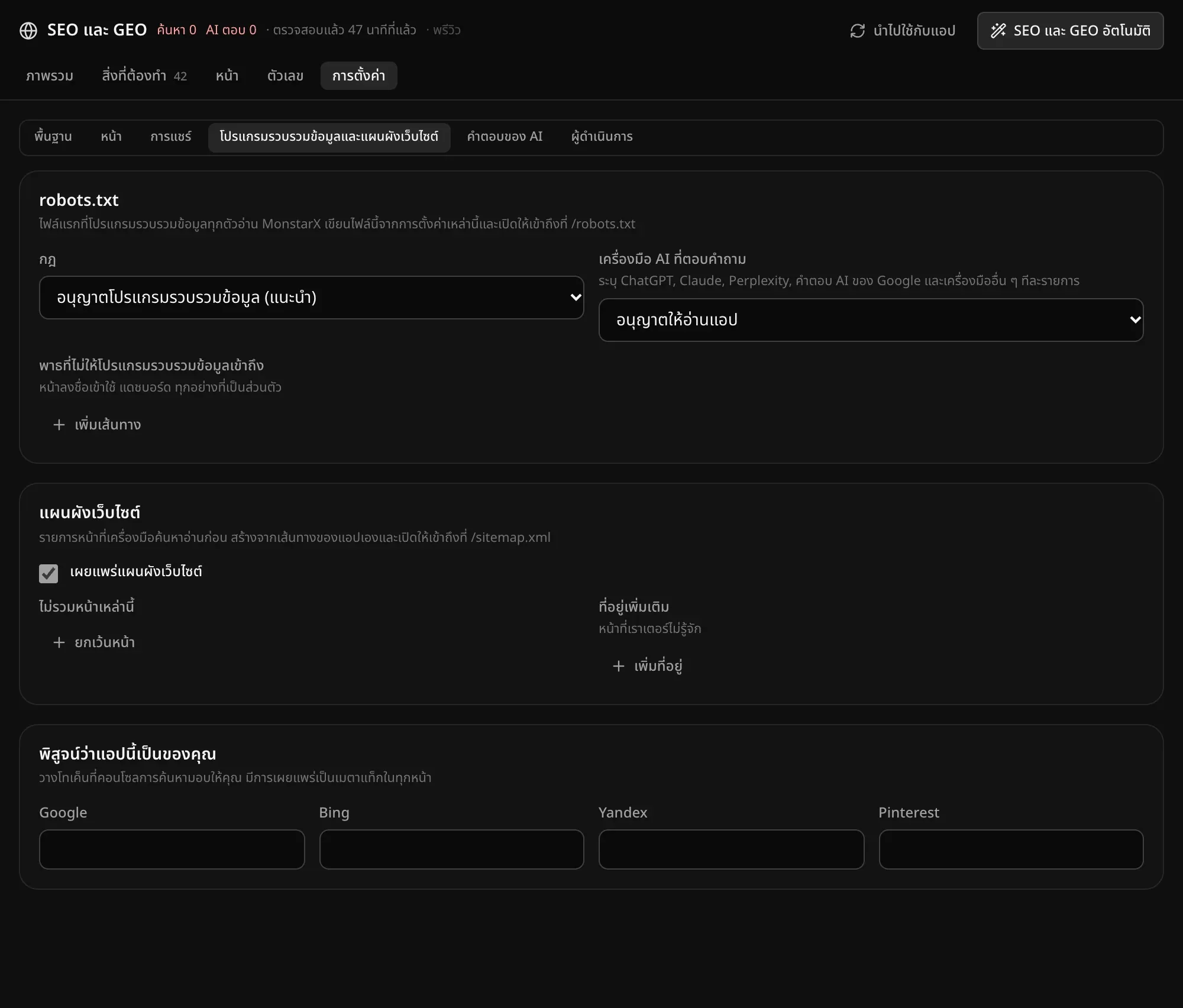Switch to the ภาพรวม tab
Screen dimensions: 1183x1008
click(x=50, y=76)
